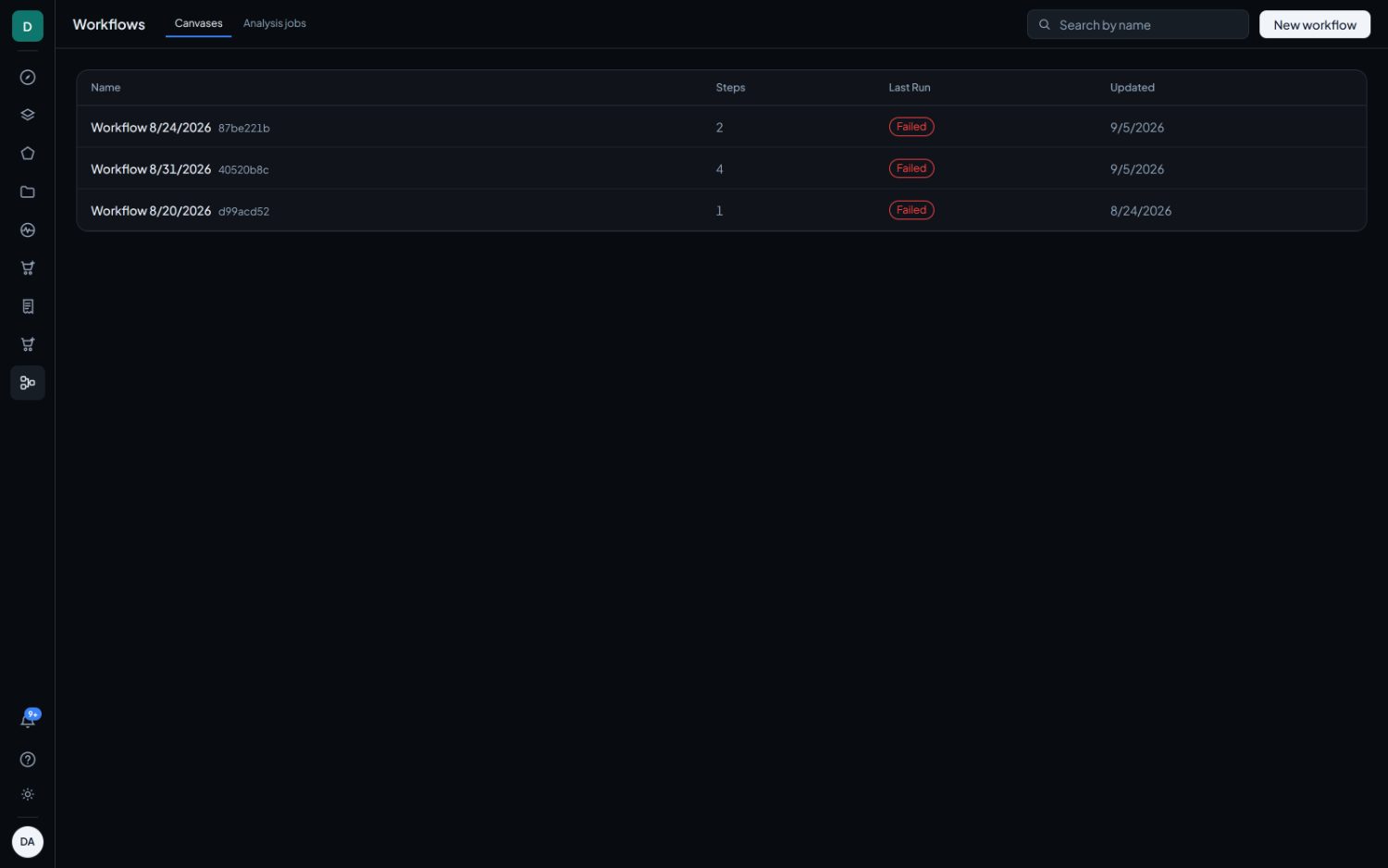This screenshot has width=1388, height=868.
Task: Select the pentagon shape sidebar icon
Action: (28, 154)
